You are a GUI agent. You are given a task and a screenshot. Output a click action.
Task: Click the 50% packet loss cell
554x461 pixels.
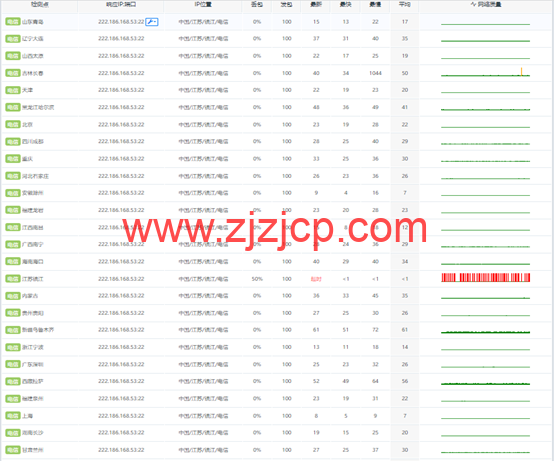[x=257, y=279]
